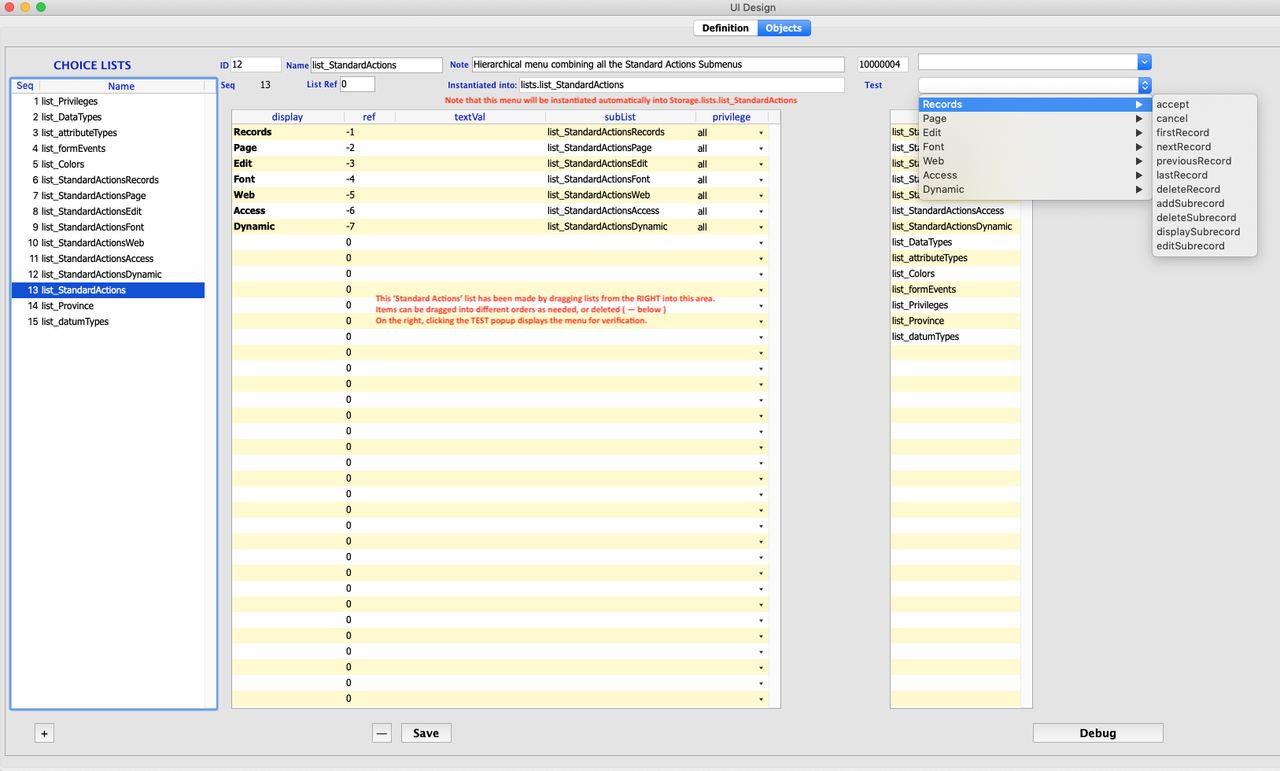This screenshot has height=771, width=1280.
Task: Click the List Ref input field
Action: coord(357,84)
